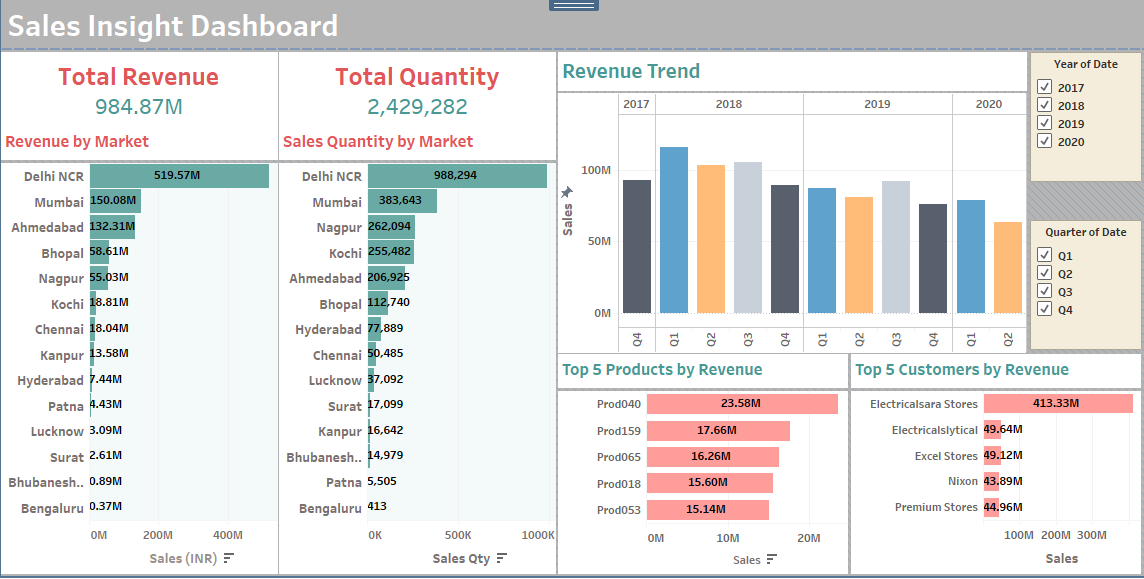This screenshot has height=579, width=1144.
Task: Click the Excel Stores customer label
Action: coord(946,456)
